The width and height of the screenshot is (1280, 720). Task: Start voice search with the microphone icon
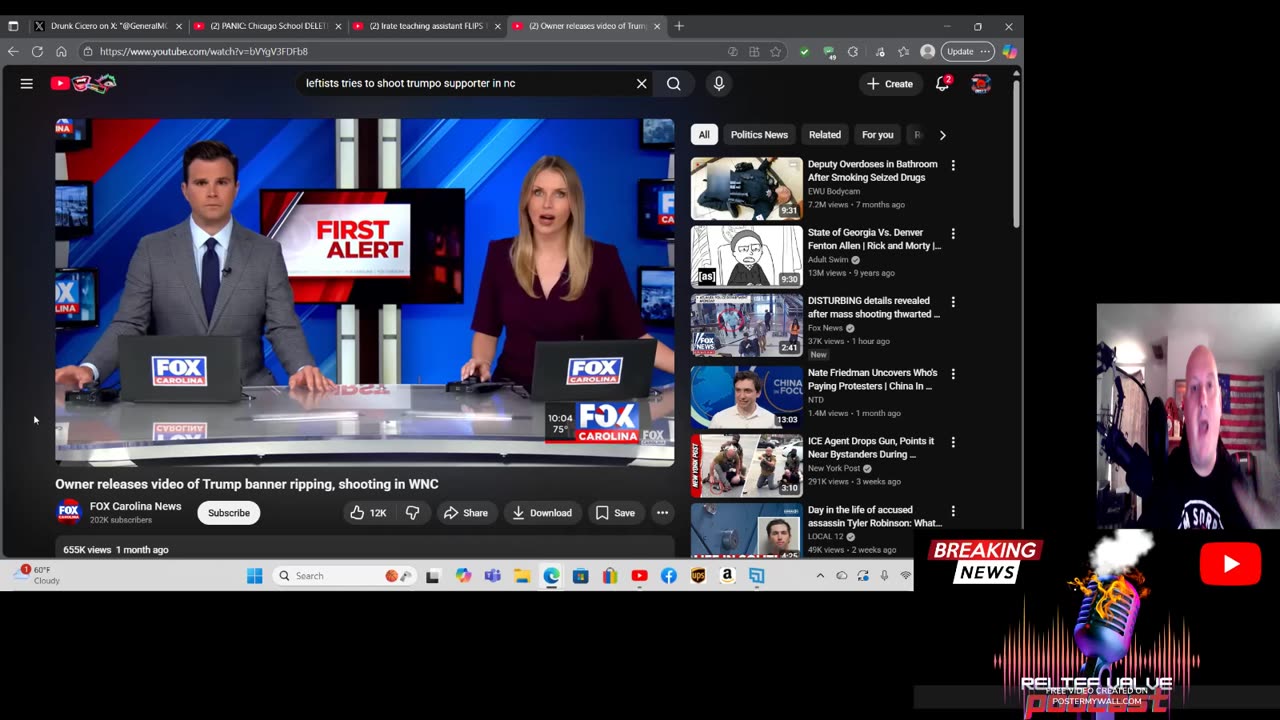point(718,84)
